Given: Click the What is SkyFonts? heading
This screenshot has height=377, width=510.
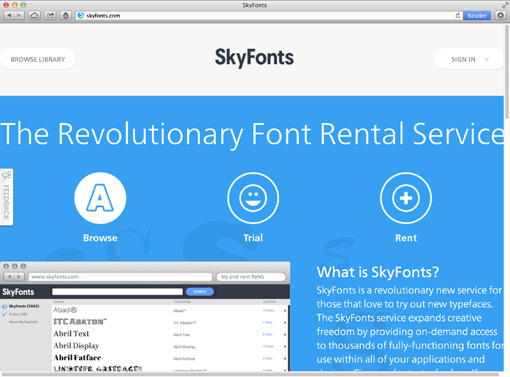Looking at the screenshot, I should pos(378,272).
